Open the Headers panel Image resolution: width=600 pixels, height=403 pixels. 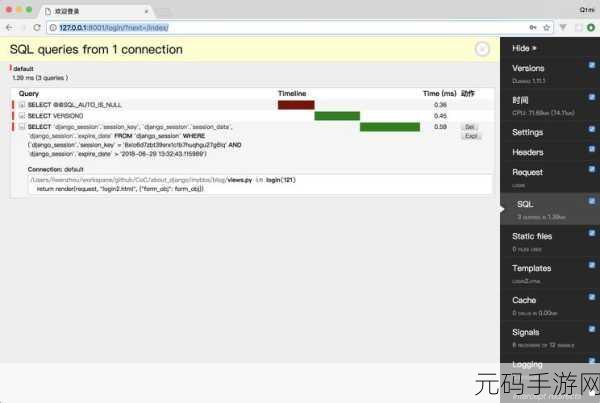pos(528,152)
